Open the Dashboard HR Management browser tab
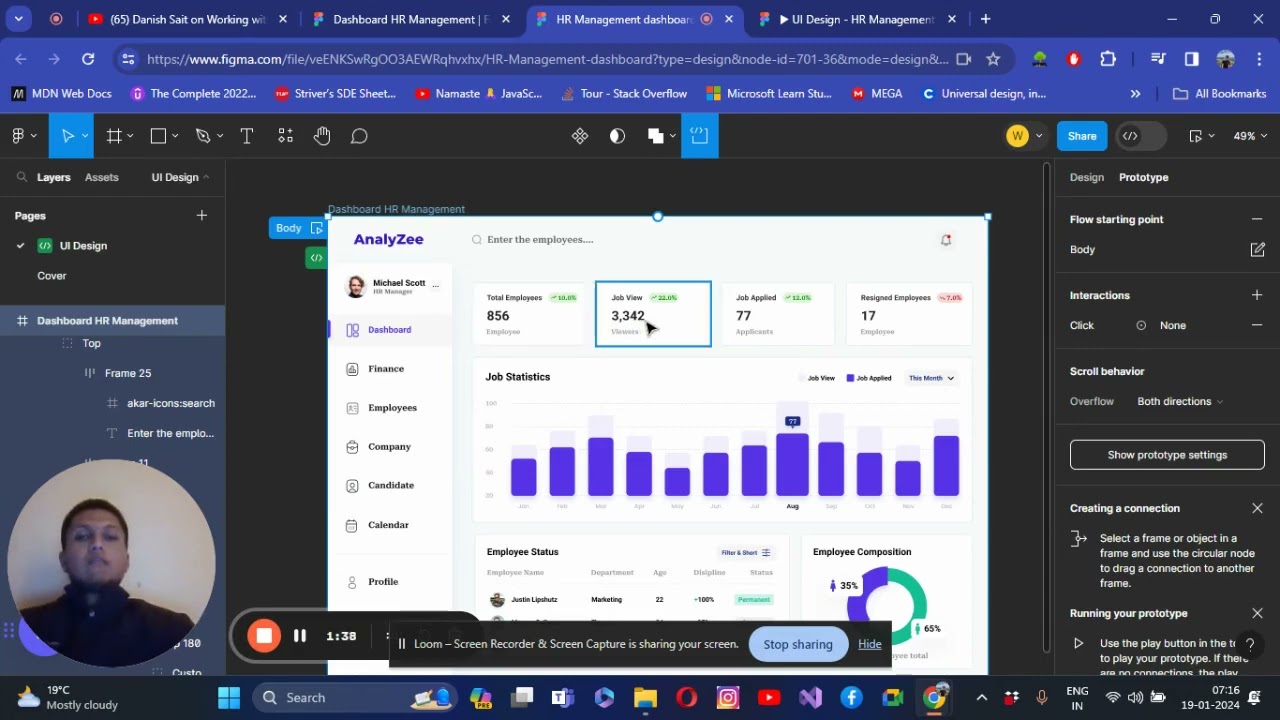This screenshot has width=1280, height=720. coord(410,19)
